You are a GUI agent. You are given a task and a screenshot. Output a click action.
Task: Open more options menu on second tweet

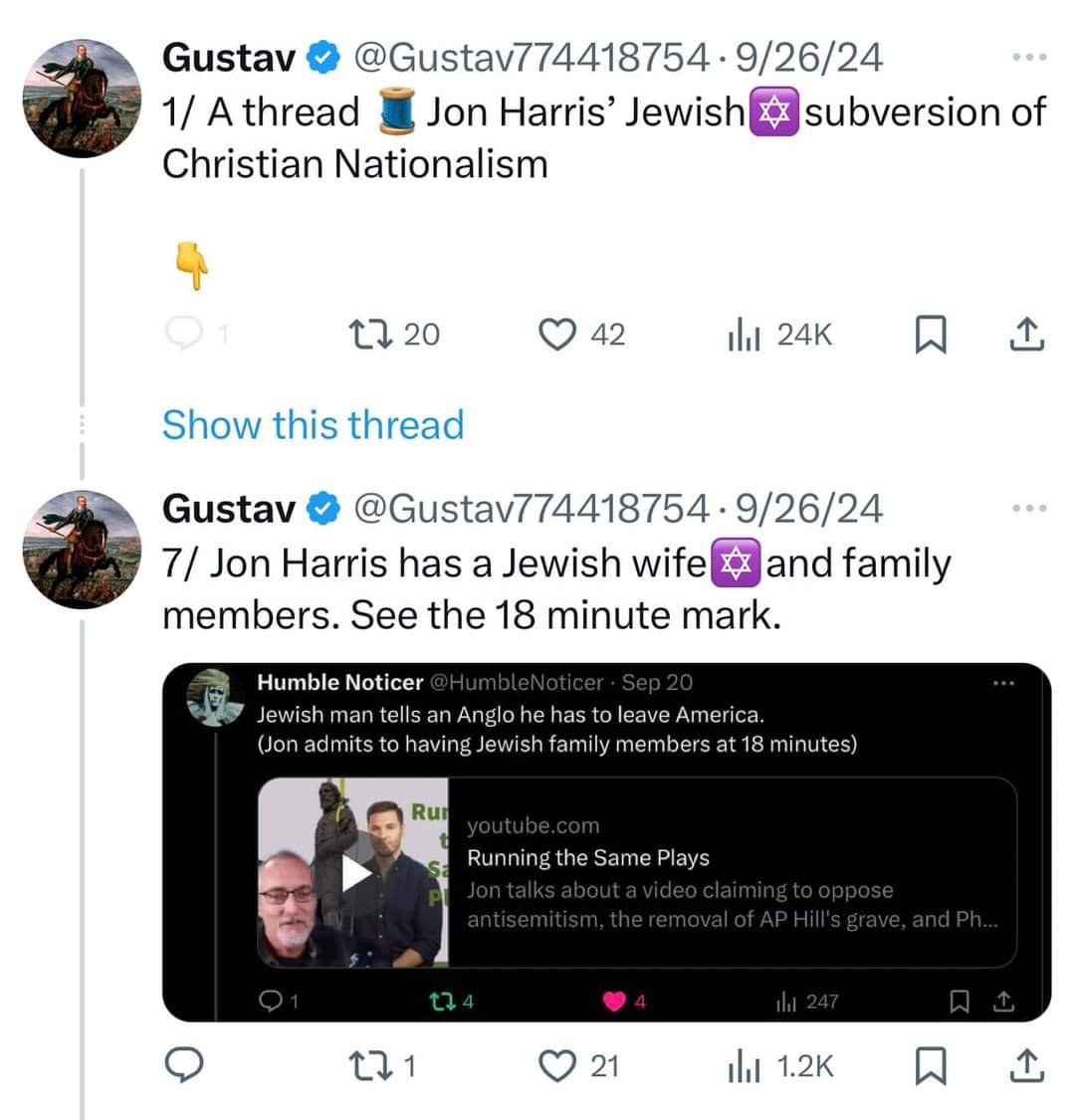coord(1030,508)
